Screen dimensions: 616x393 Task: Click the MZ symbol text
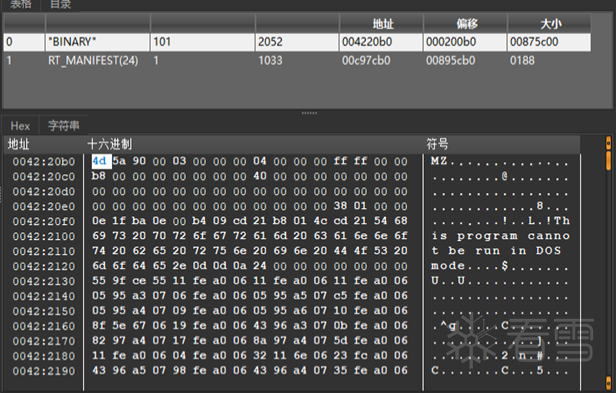tap(439, 161)
